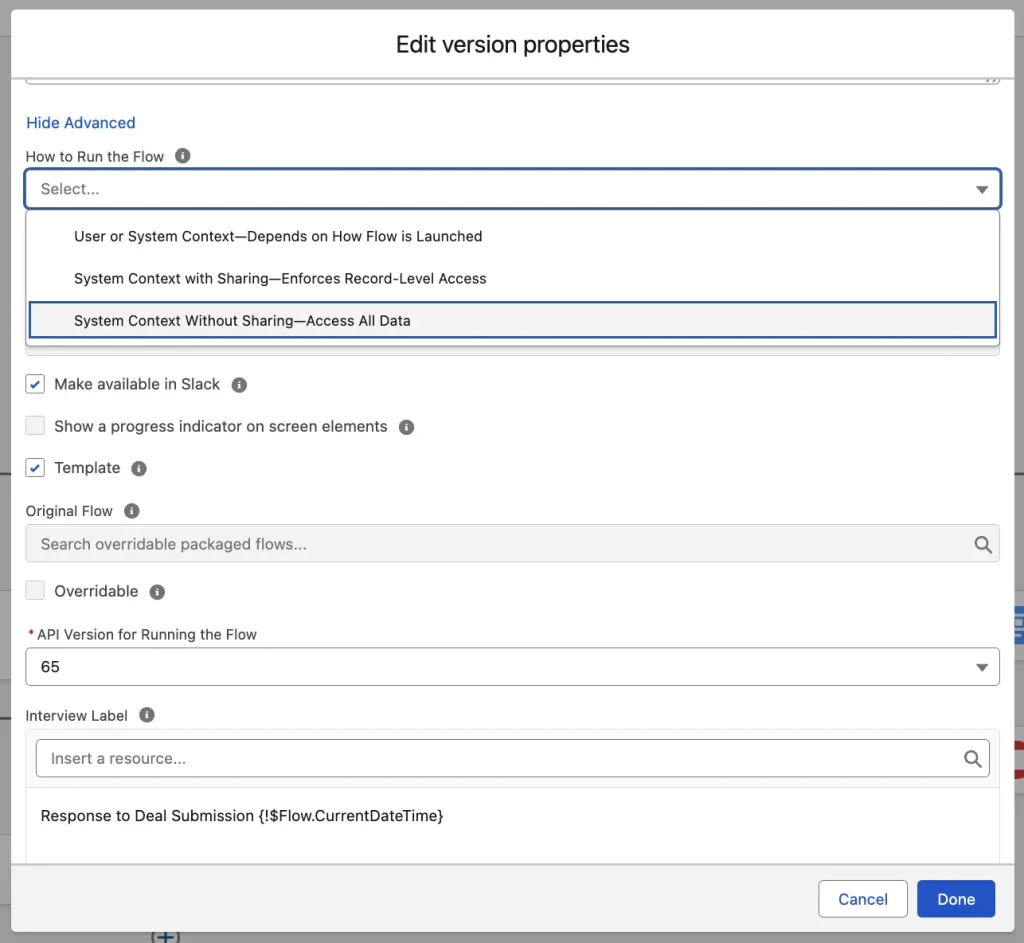Open the Interview Label info tooltip
The image size is (1024, 943).
[x=147, y=715]
